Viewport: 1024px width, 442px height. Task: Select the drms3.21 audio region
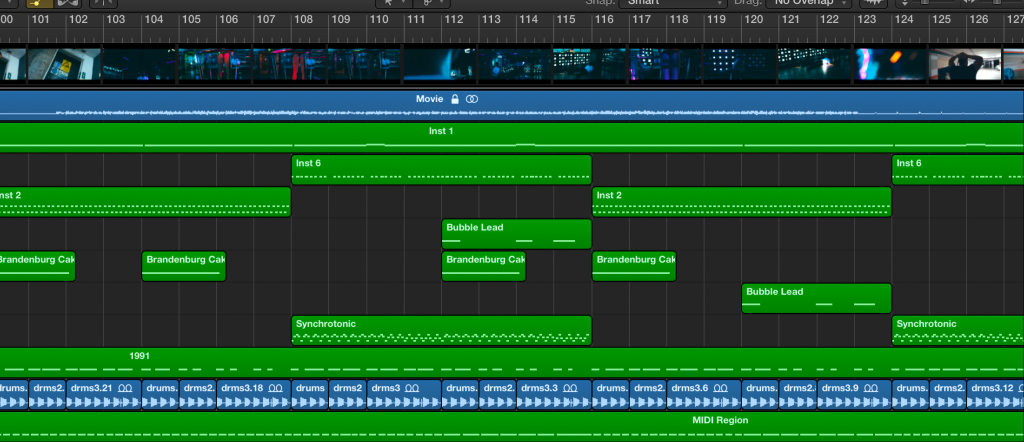(x=104, y=394)
